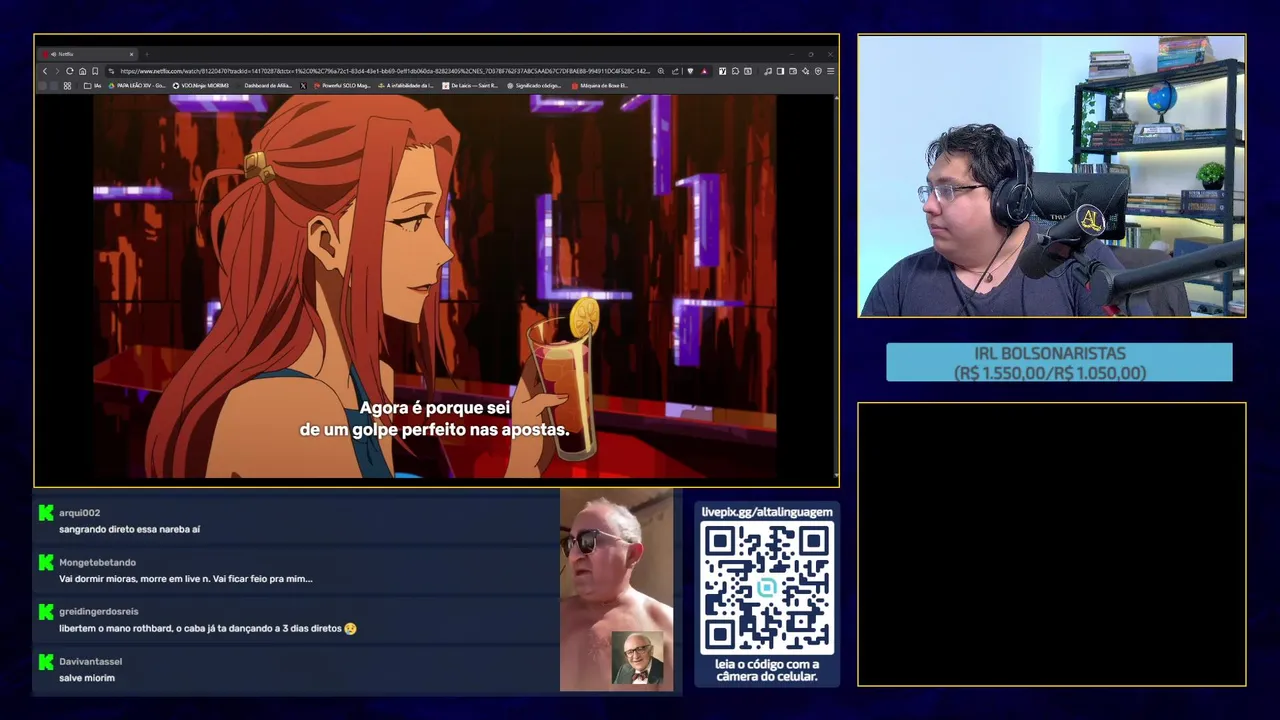This screenshot has height=720, width=1280.
Task: Open the IAs bookmarks folder
Action: 94,85
